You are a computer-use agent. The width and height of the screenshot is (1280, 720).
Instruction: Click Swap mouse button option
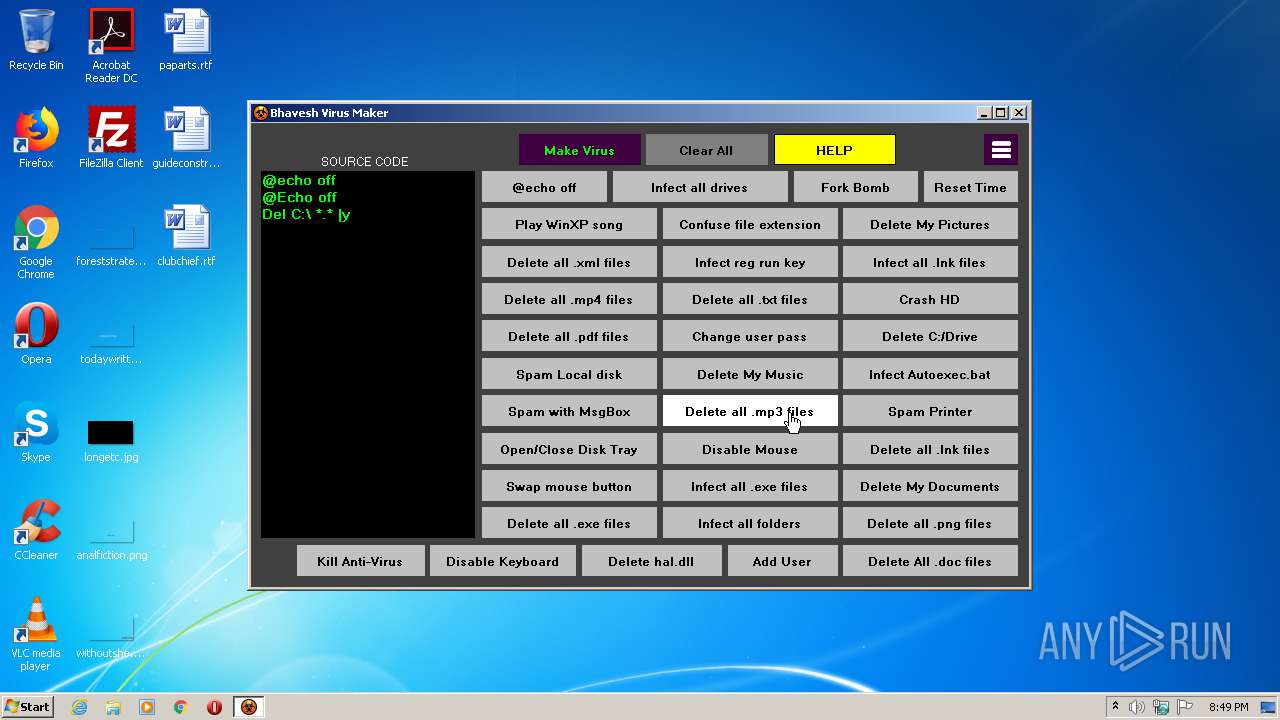point(569,486)
